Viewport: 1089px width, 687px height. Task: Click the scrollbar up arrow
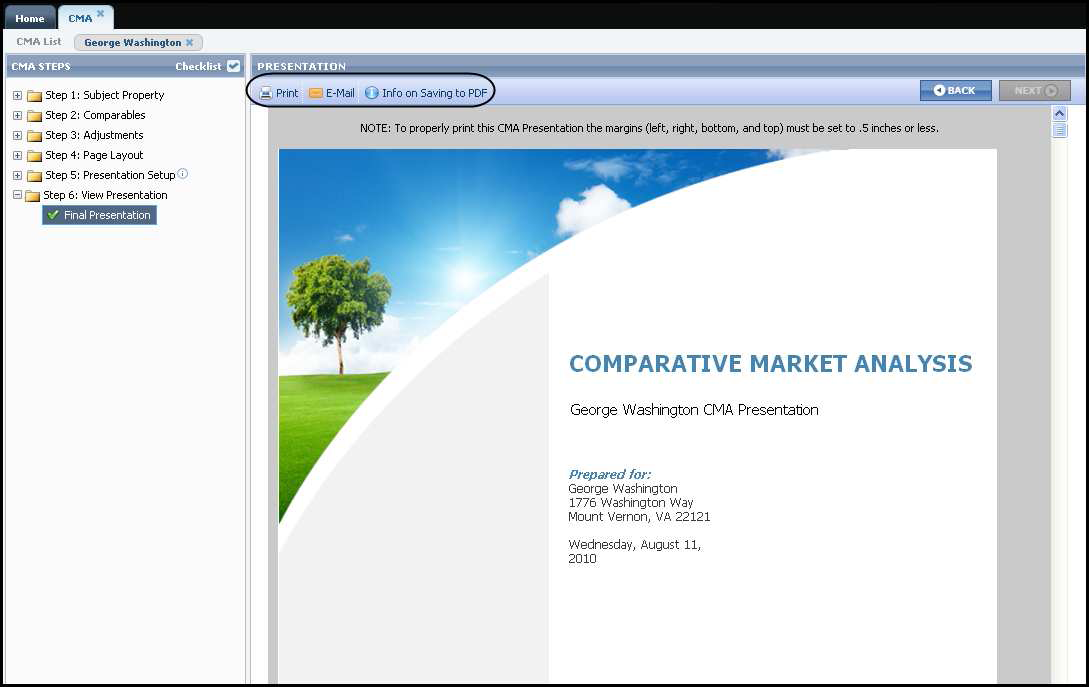(x=1059, y=113)
